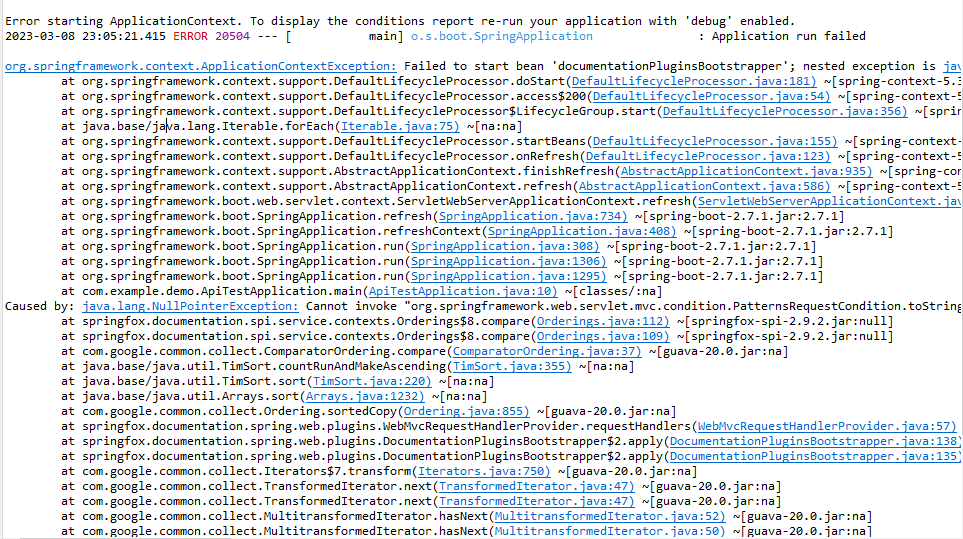Open AbstractApplicationContext.java:935 link
This screenshot has width=963, height=539.
(x=746, y=171)
